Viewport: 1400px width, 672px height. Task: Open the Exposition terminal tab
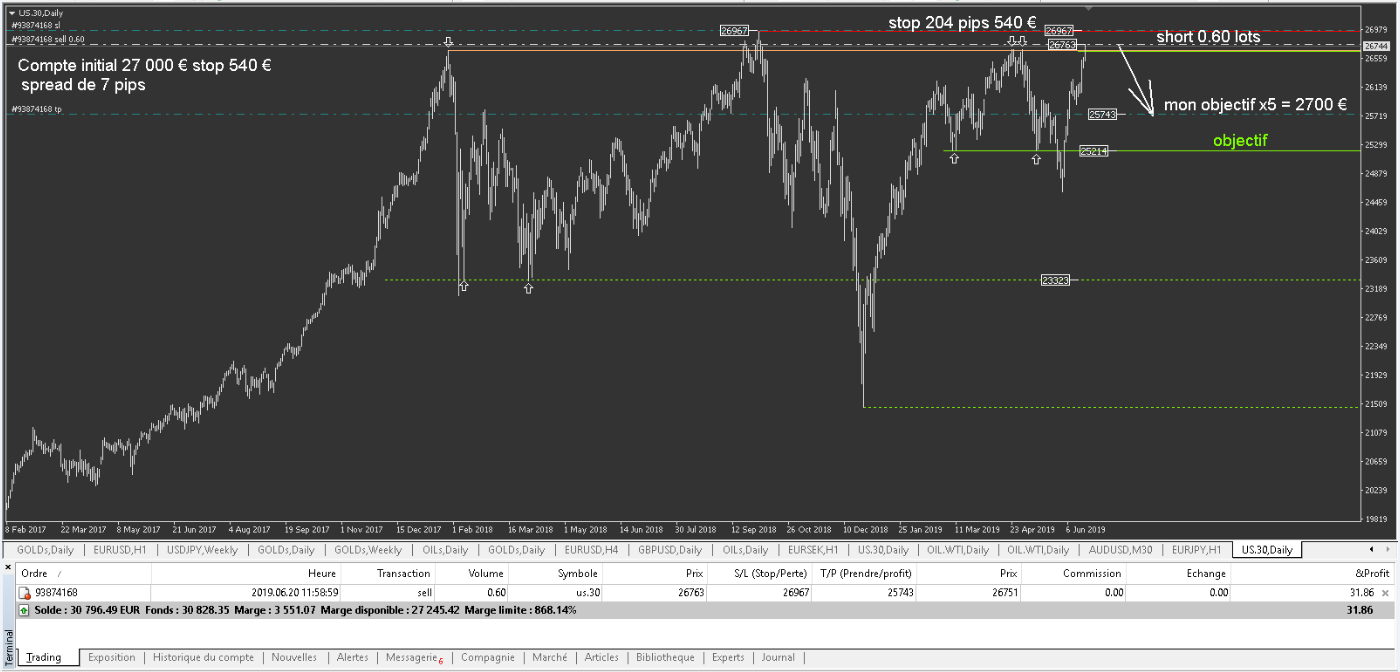click(x=111, y=657)
